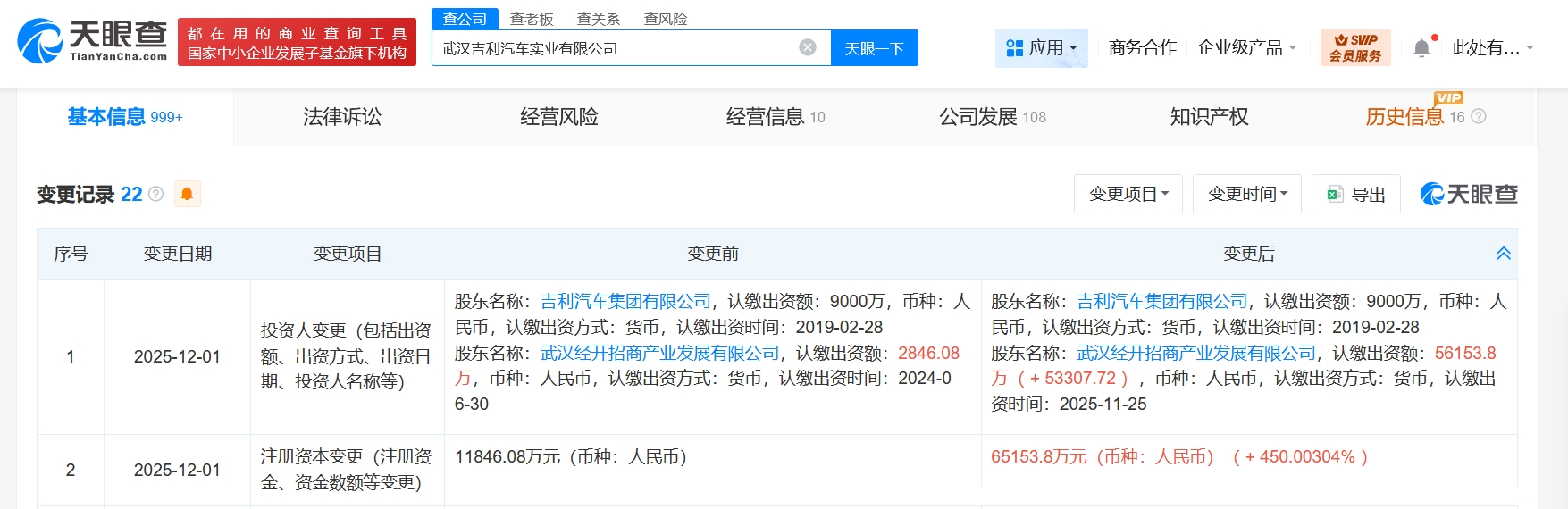This screenshot has width=1568, height=509.
Task: Open the notification bell icon
Action: 1421,48
